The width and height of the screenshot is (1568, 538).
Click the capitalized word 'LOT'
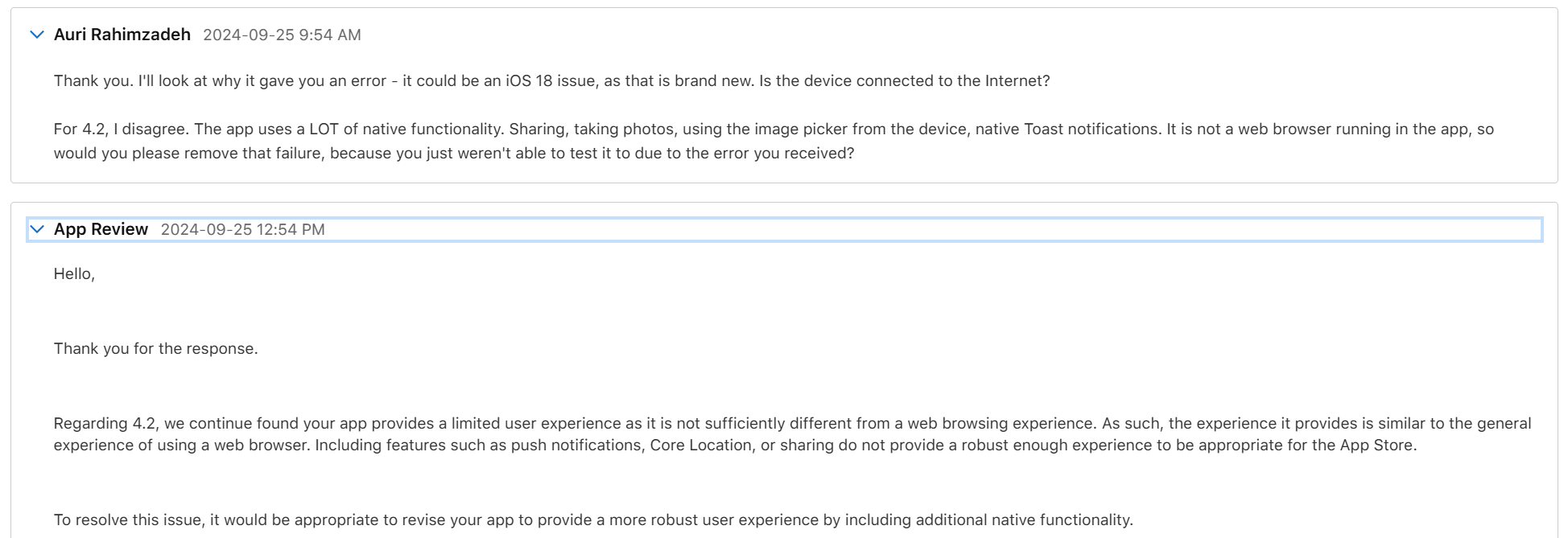pos(324,129)
